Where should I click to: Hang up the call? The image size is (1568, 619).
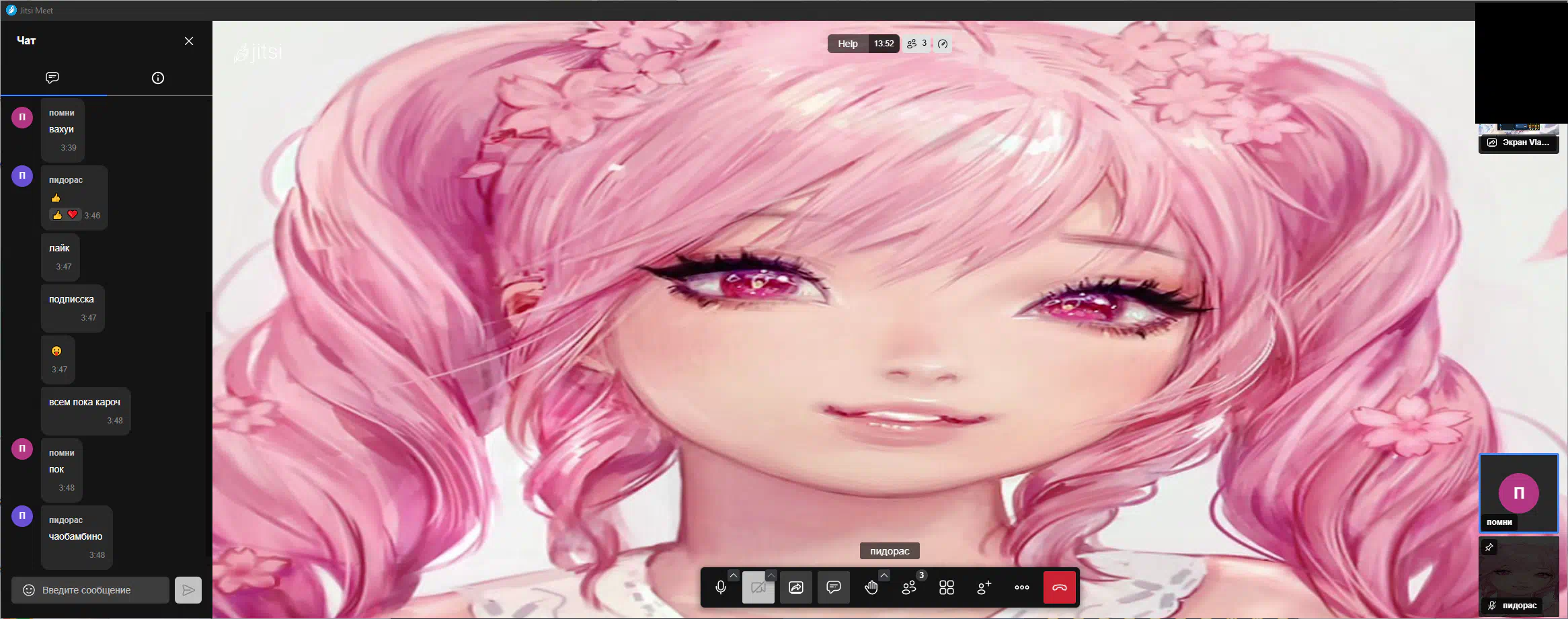1060,587
